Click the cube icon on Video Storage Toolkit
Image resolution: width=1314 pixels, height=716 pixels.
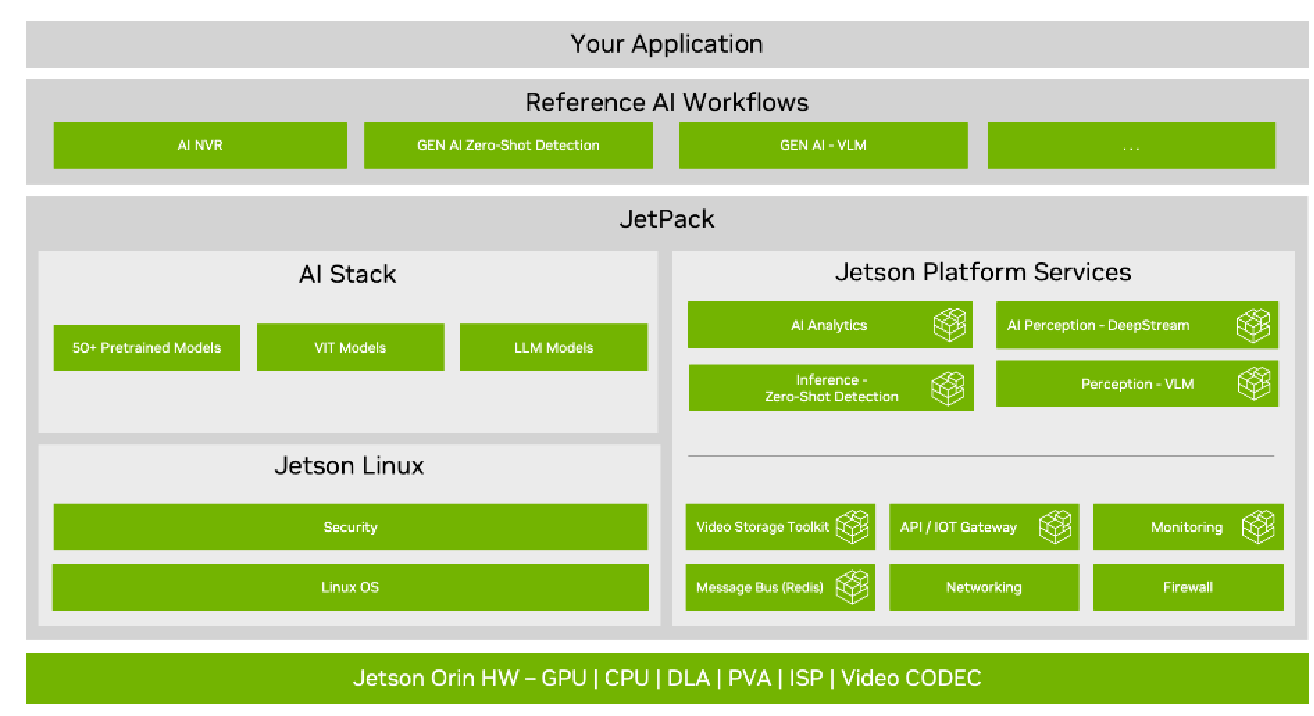[x=852, y=527]
